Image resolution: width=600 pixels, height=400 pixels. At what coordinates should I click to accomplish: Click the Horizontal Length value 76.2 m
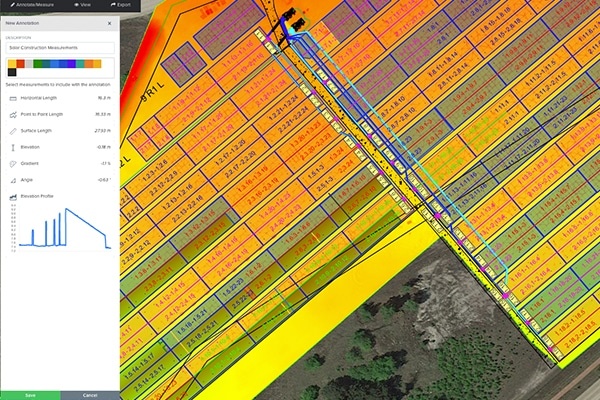pyautogui.click(x=104, y=98)
